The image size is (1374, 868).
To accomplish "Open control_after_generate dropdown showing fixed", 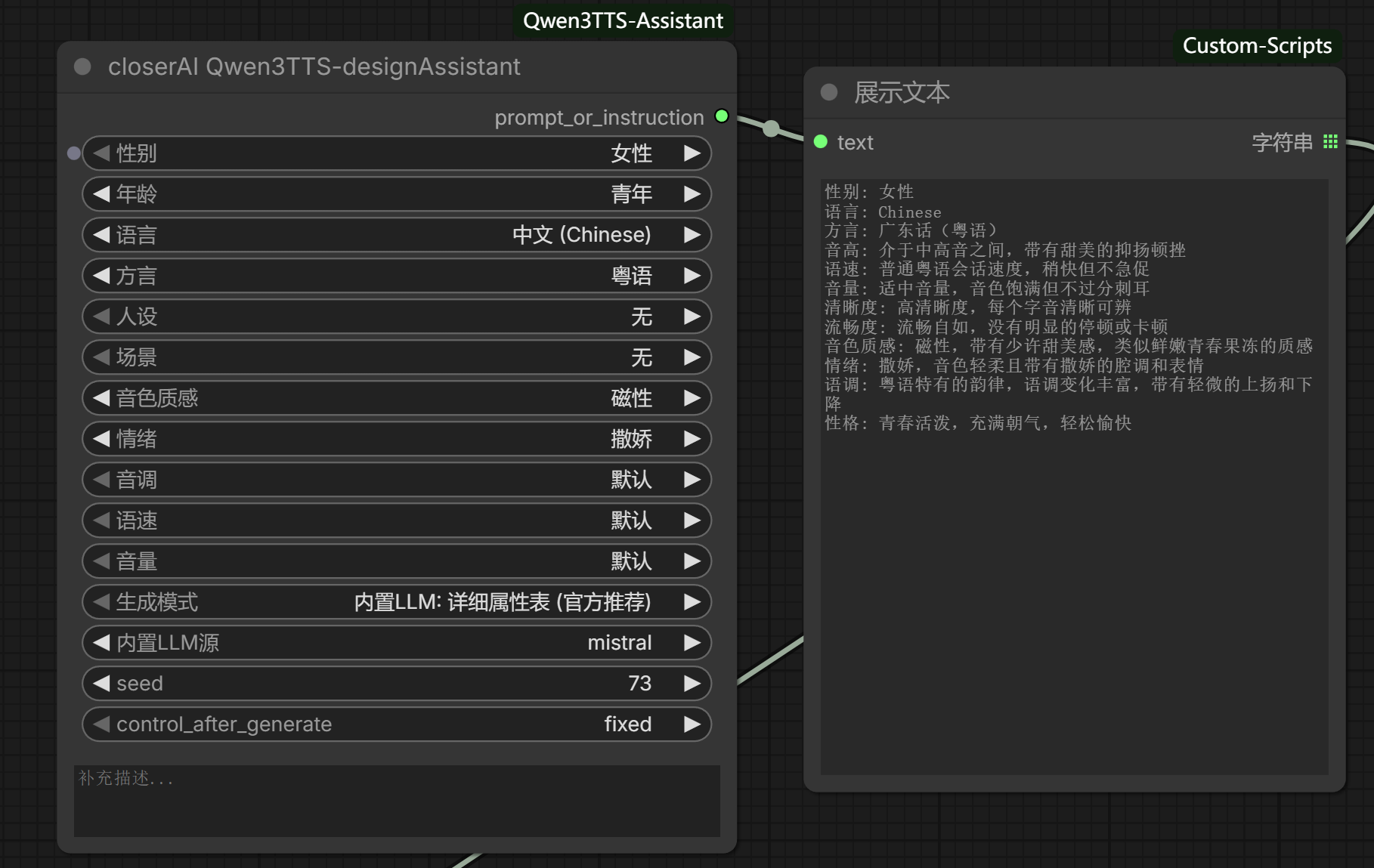I will coord(396,724).
